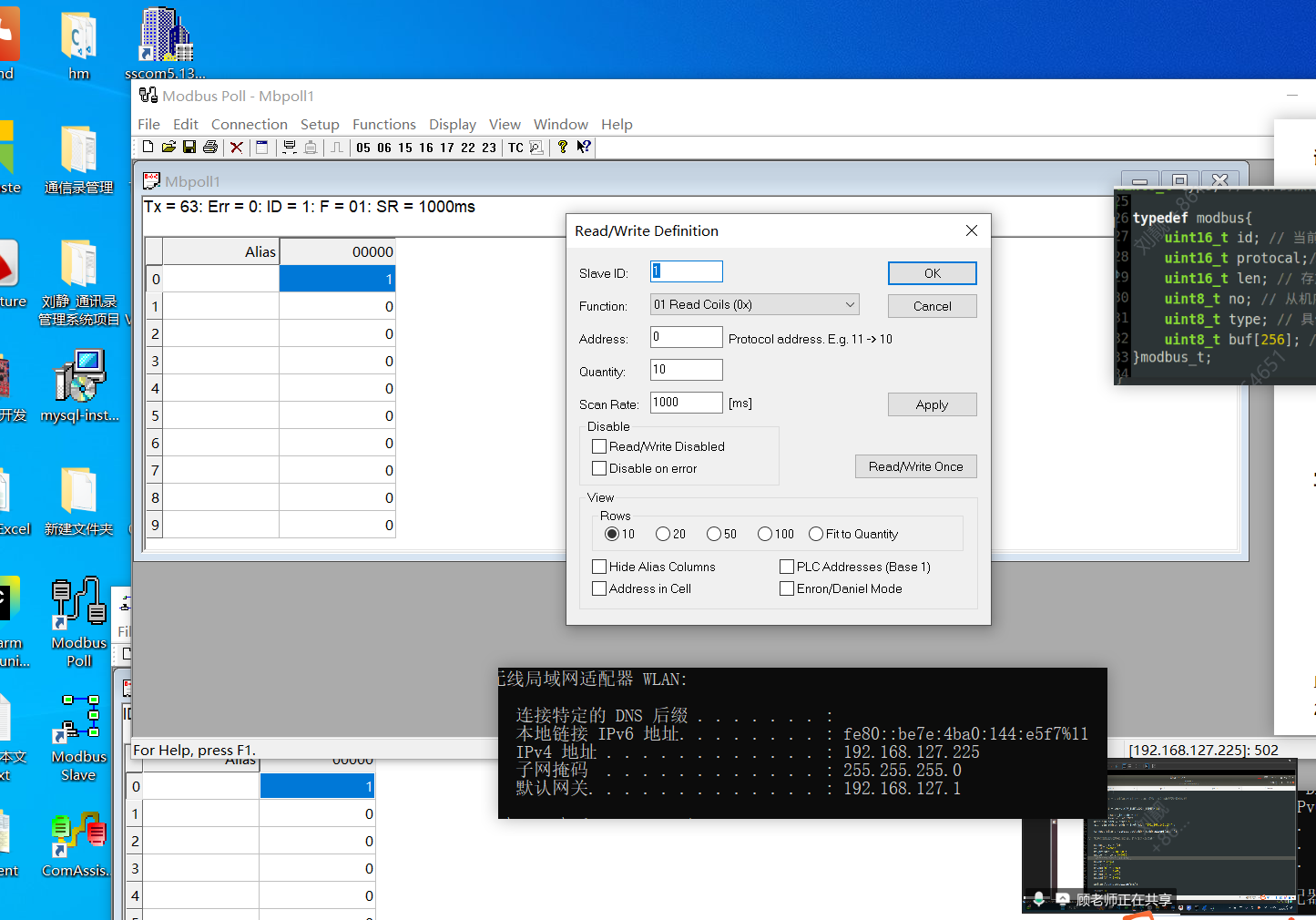Open the mysql-inst desktop icon
This screenshot has width=1316, height=920.
pos(79,387)
